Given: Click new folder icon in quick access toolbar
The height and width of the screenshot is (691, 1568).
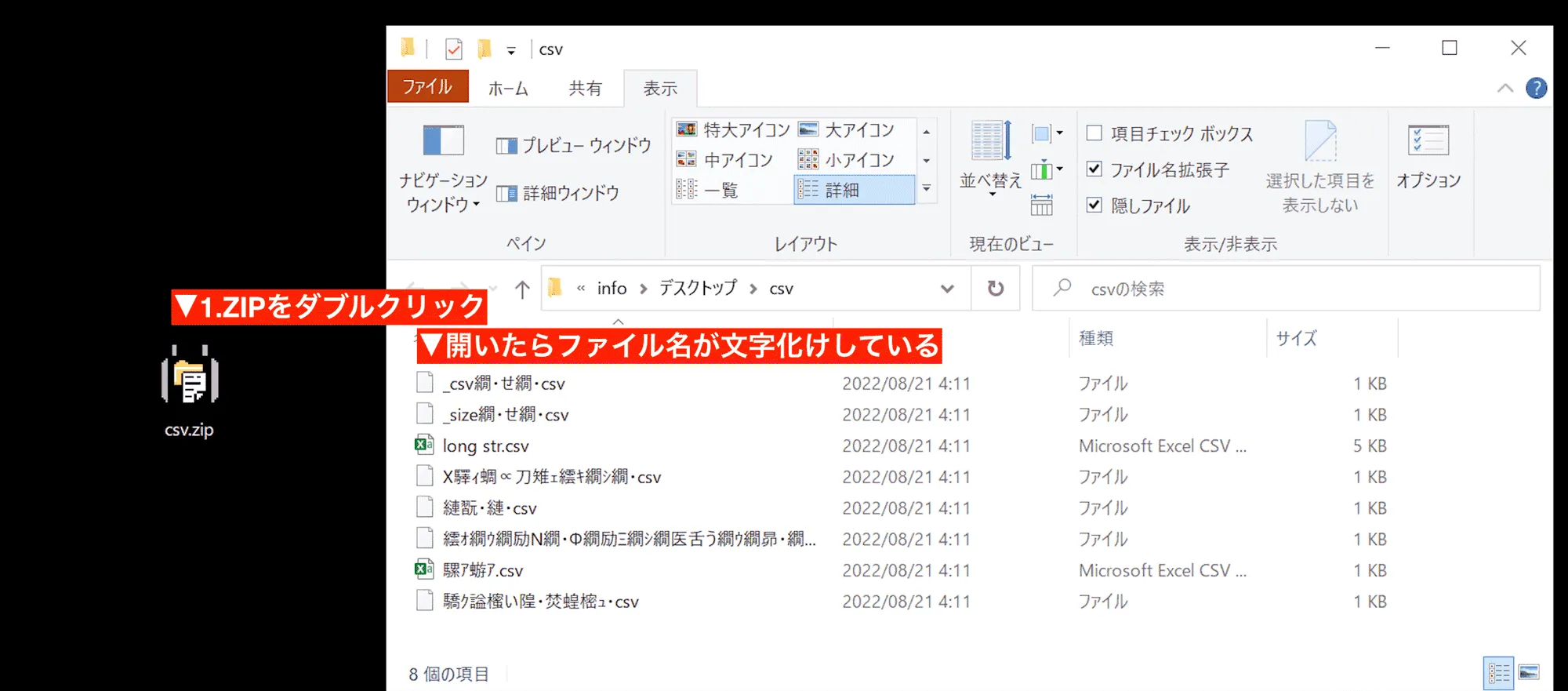Looking at the screenshot, I should pos(485,49).
